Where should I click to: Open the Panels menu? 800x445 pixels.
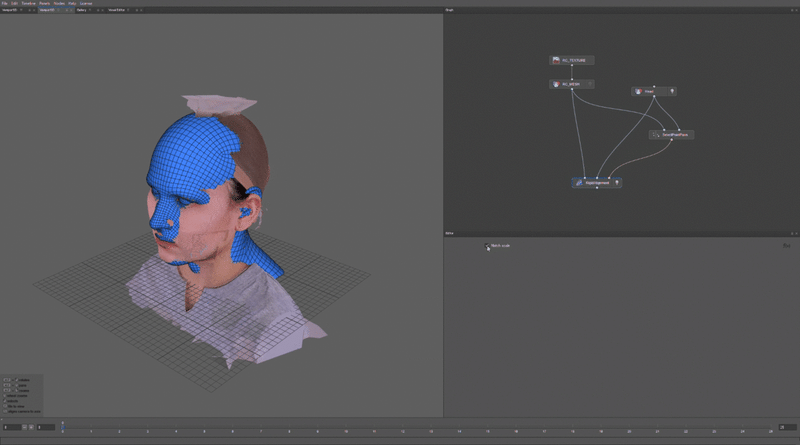click(x=44, y=3)
